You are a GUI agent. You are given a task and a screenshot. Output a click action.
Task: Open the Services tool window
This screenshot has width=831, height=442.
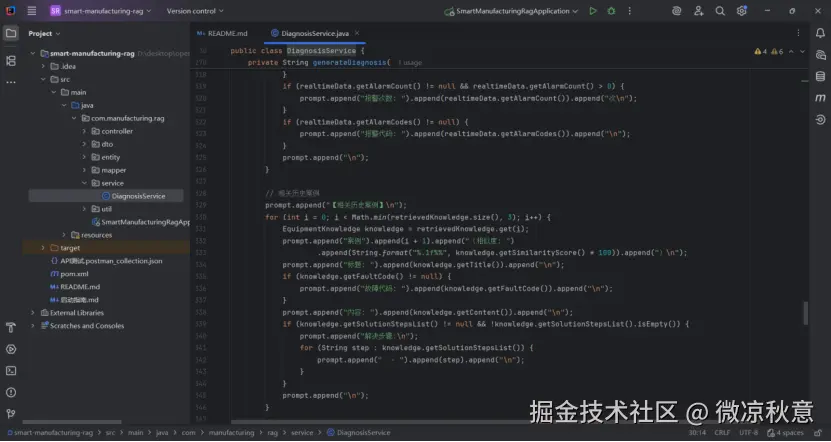coord(11,349)
